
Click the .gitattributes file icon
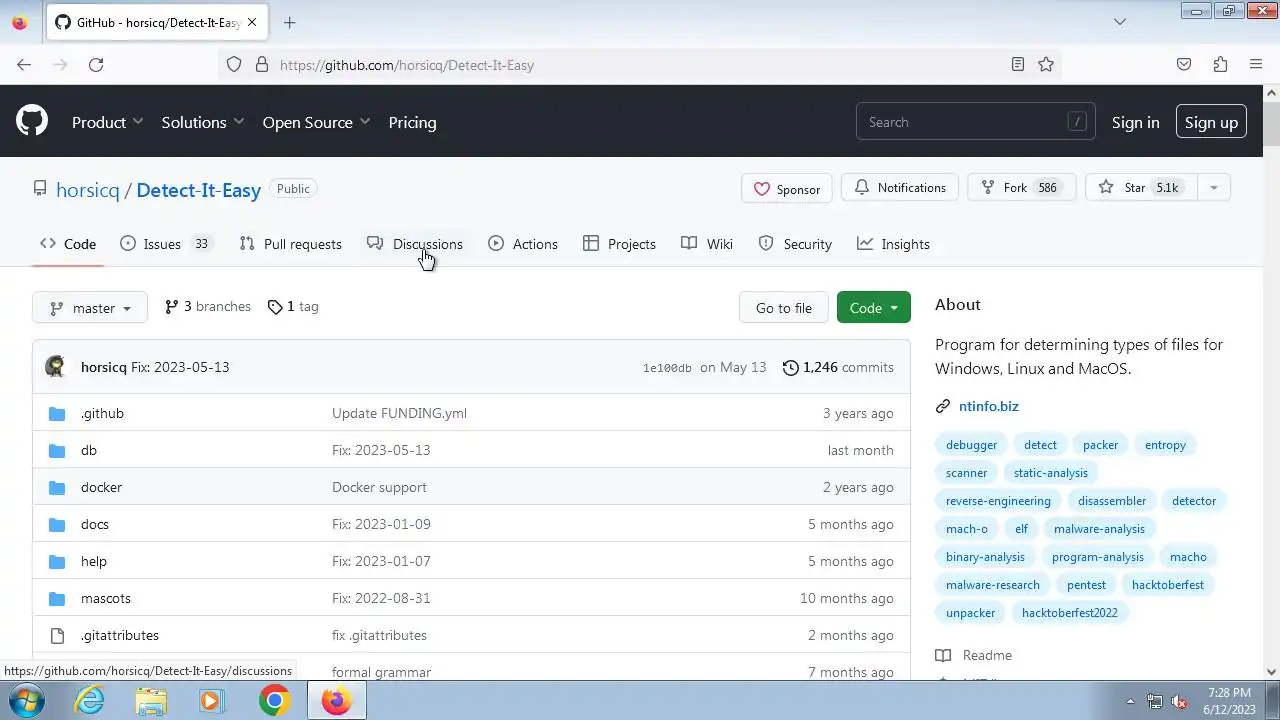click(57, 635)
